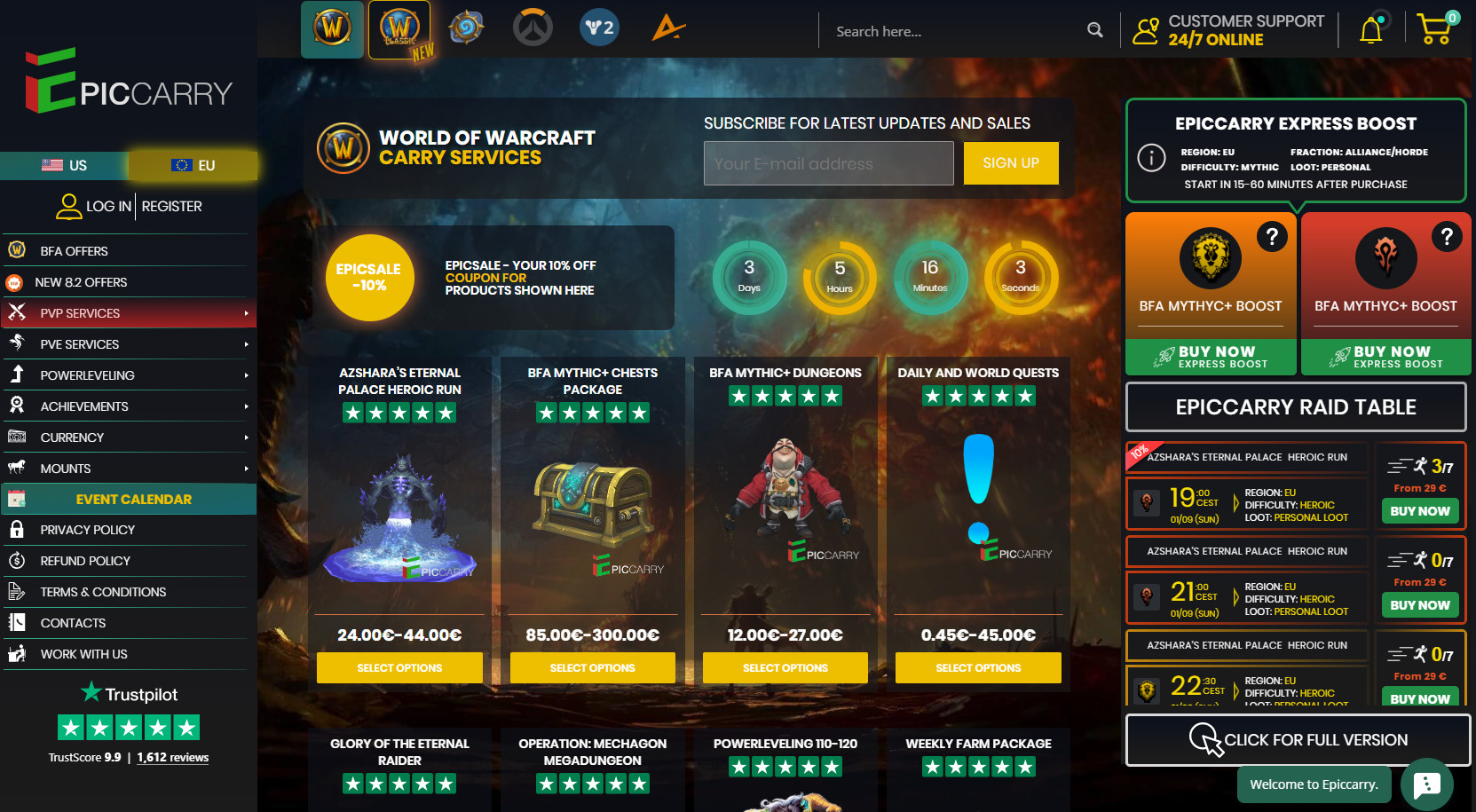Expand the Powerleveling submenu
This screenshot has height=812, width=1476.
pyautogui.click(x=246, y=375)
